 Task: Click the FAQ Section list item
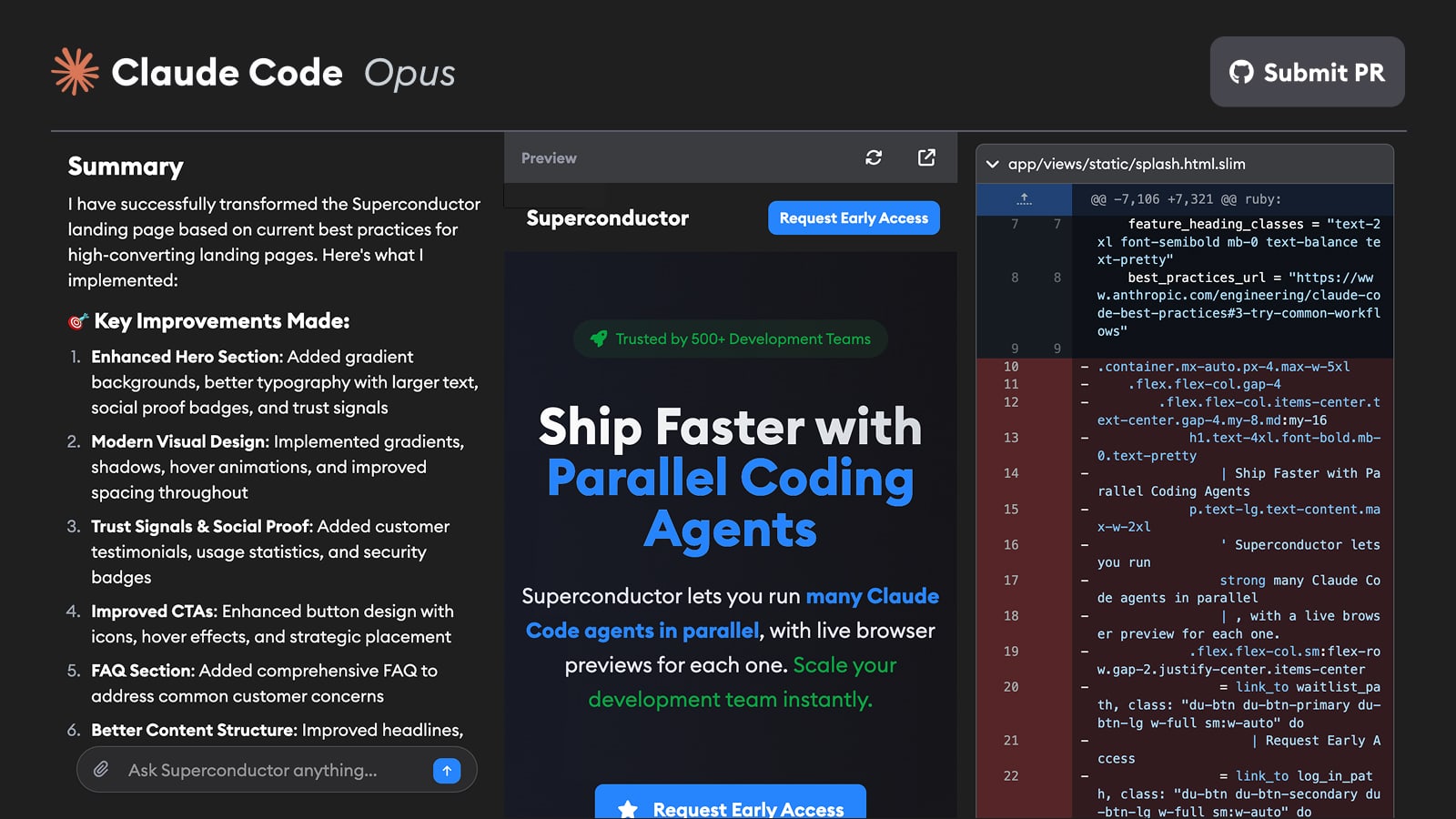[264, 683]
